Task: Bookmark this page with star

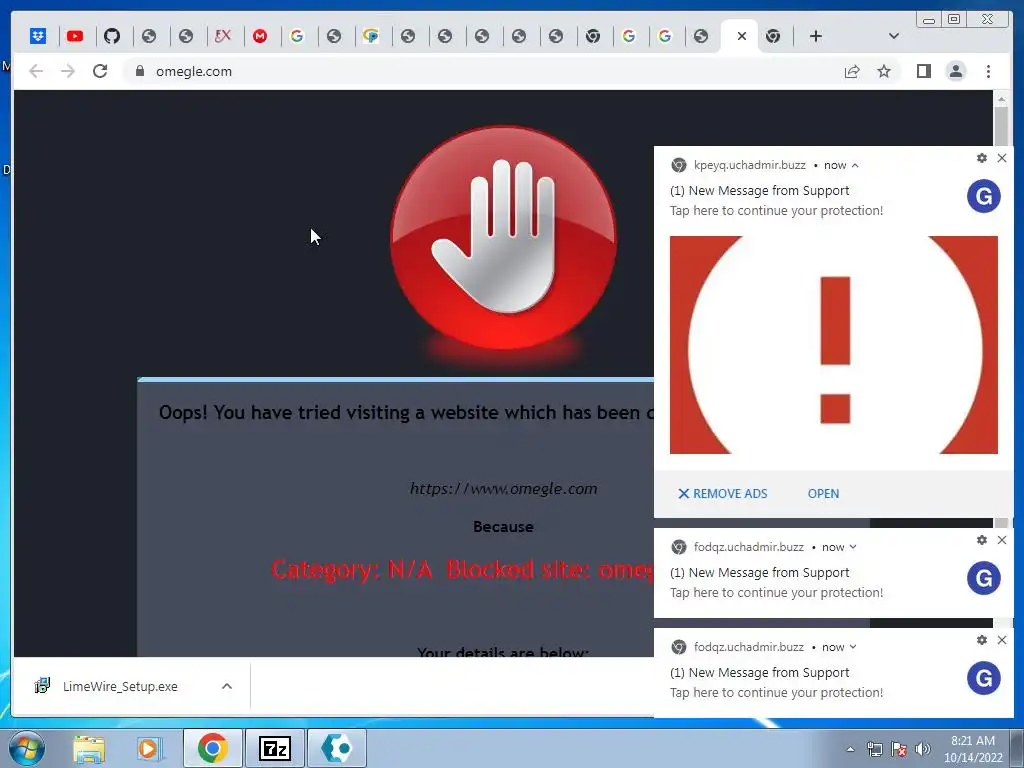Action: (x=884, y=71)
